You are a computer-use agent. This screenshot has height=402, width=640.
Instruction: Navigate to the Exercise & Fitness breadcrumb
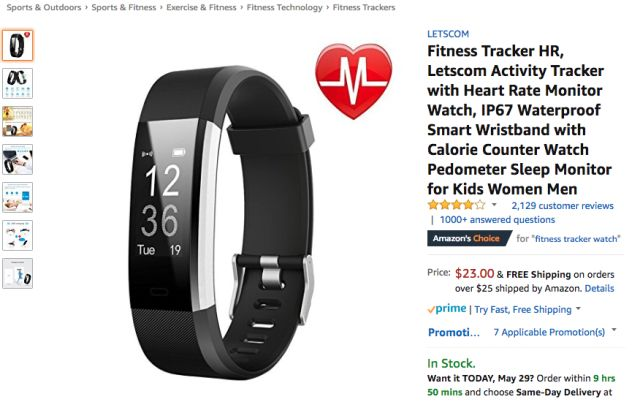201,7
